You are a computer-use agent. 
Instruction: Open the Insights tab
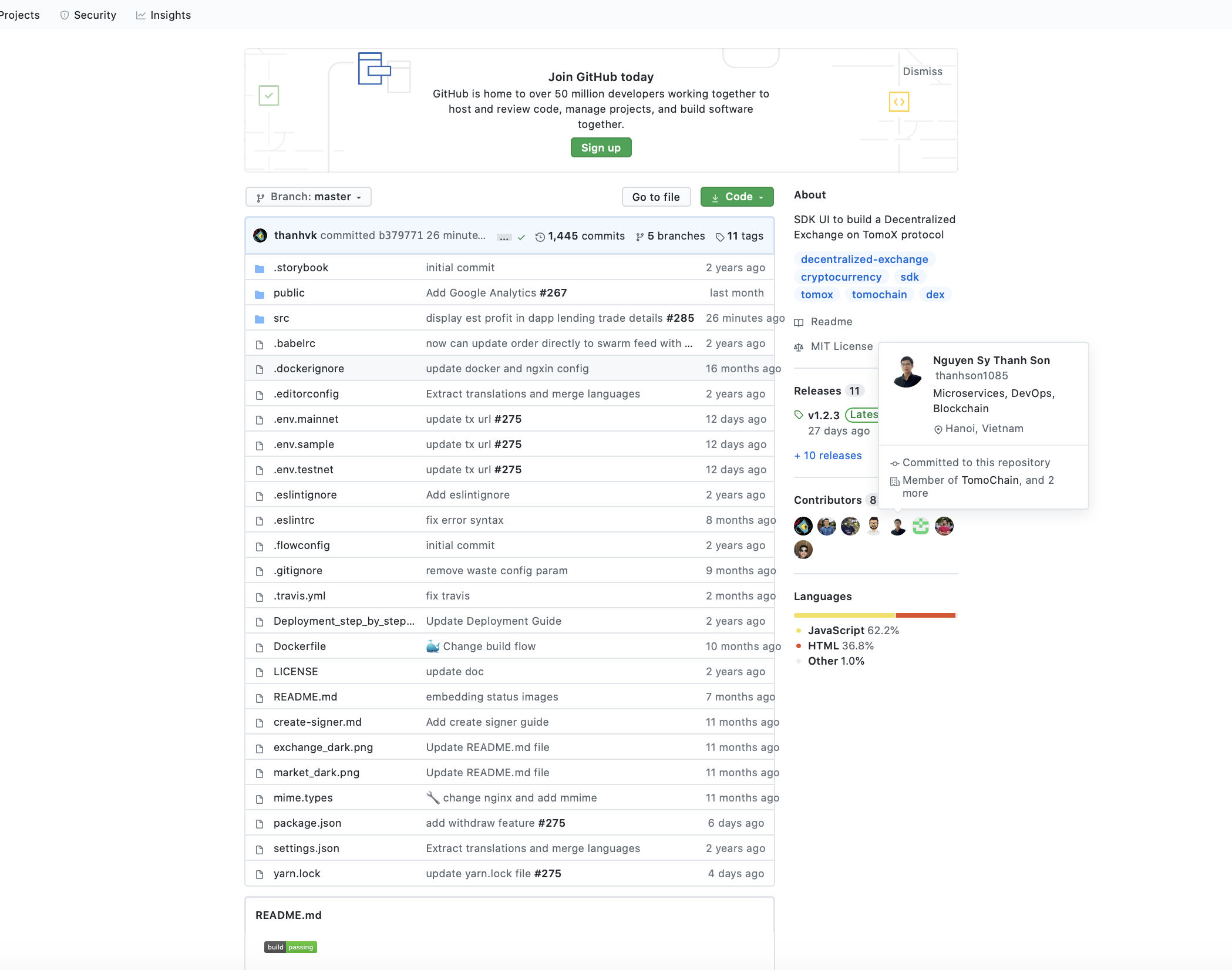(164, 15)
